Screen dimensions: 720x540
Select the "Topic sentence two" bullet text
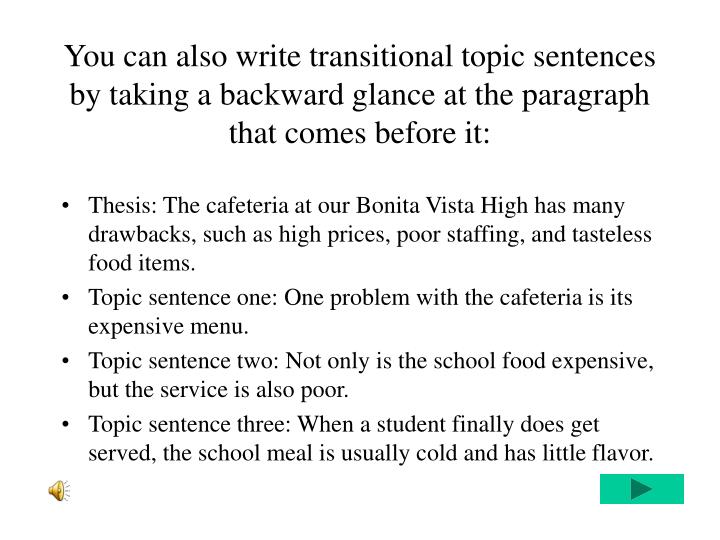coord(370,376)
